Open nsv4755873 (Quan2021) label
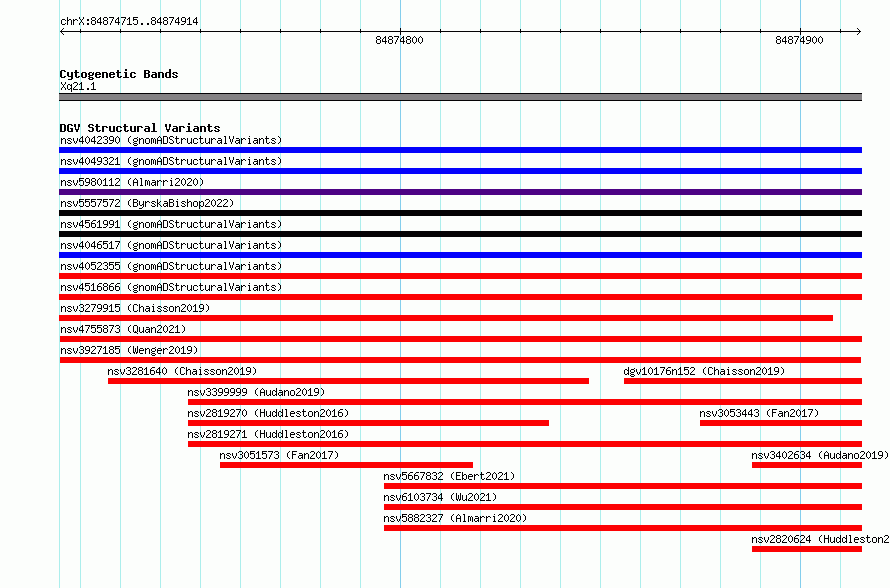This screenshot has height=588, width=890. 123,329
